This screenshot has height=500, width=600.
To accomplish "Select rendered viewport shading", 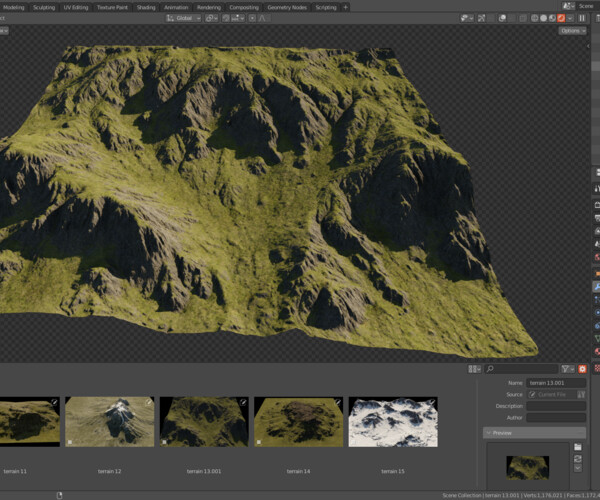I will [x=561, y=18].
